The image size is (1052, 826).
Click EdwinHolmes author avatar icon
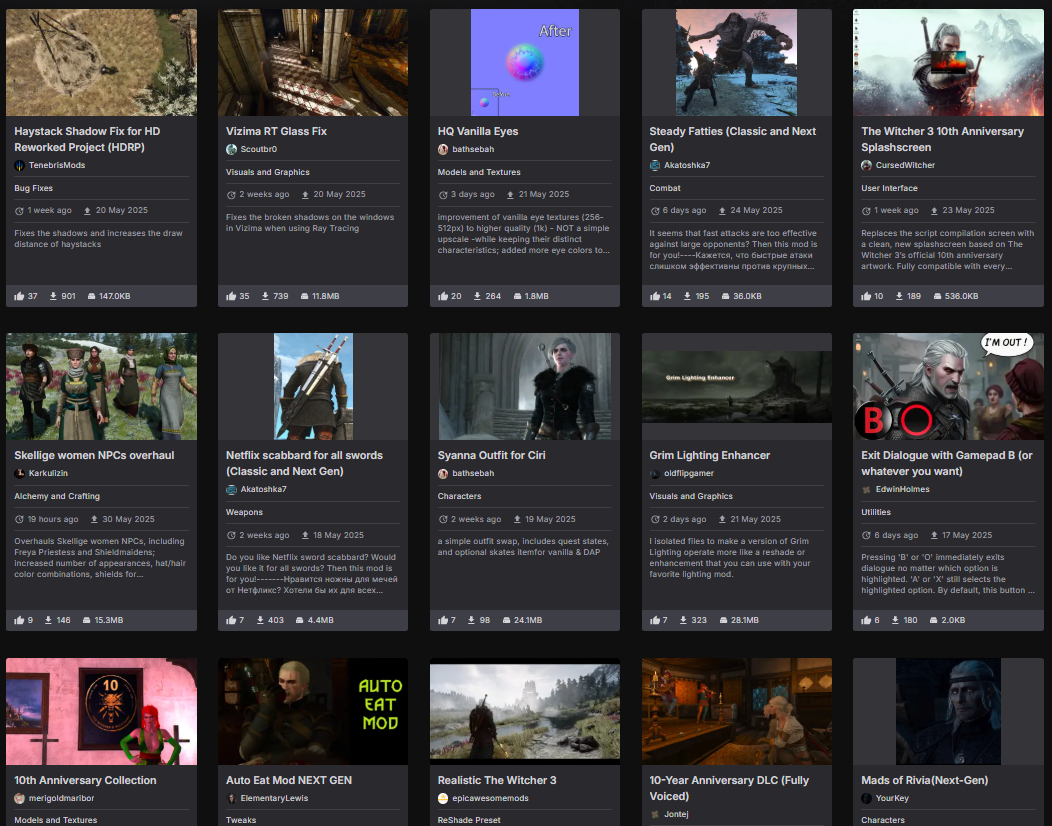867,489
